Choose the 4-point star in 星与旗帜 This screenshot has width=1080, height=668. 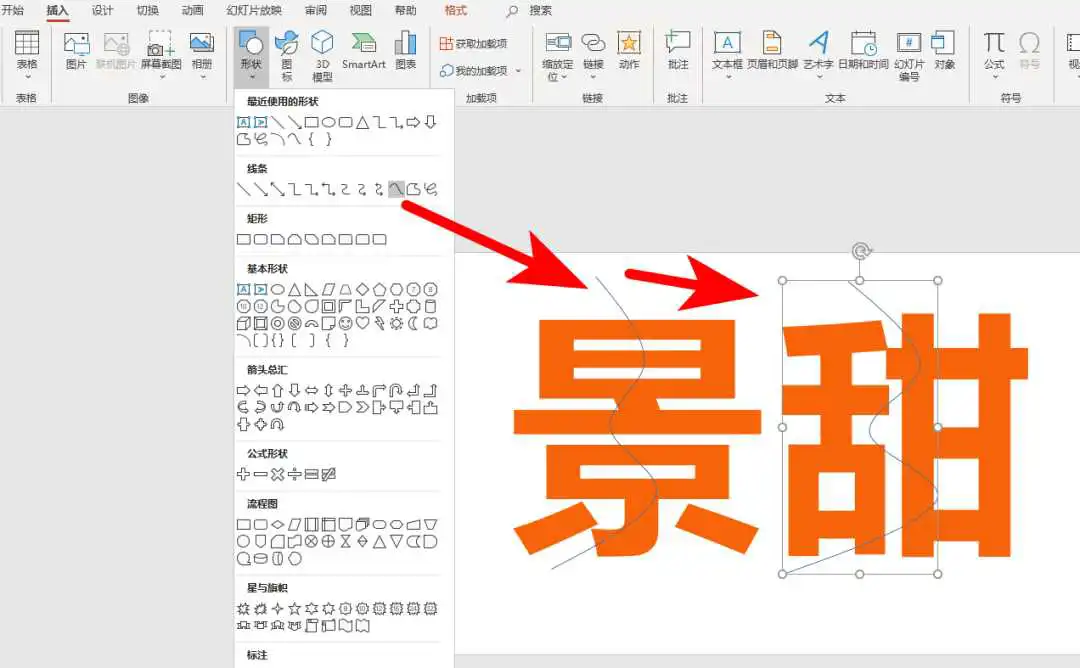click(278, 609)
